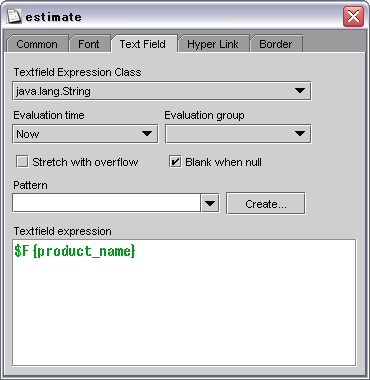Open the Border tab

pyautogui.click(x=276, y=44)
